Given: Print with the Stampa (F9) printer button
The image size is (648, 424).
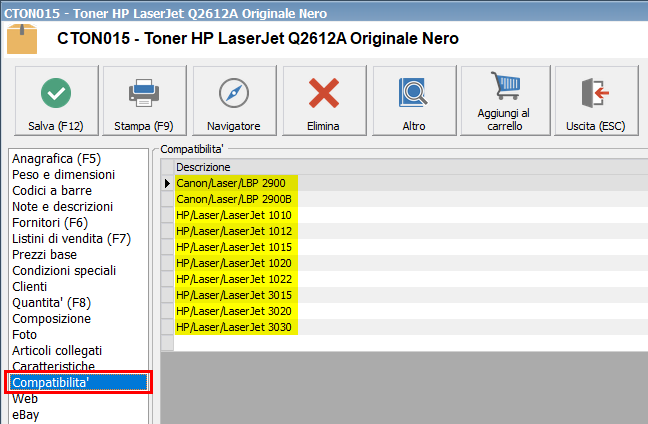Looking at the screenshot, I should point(144,100).
